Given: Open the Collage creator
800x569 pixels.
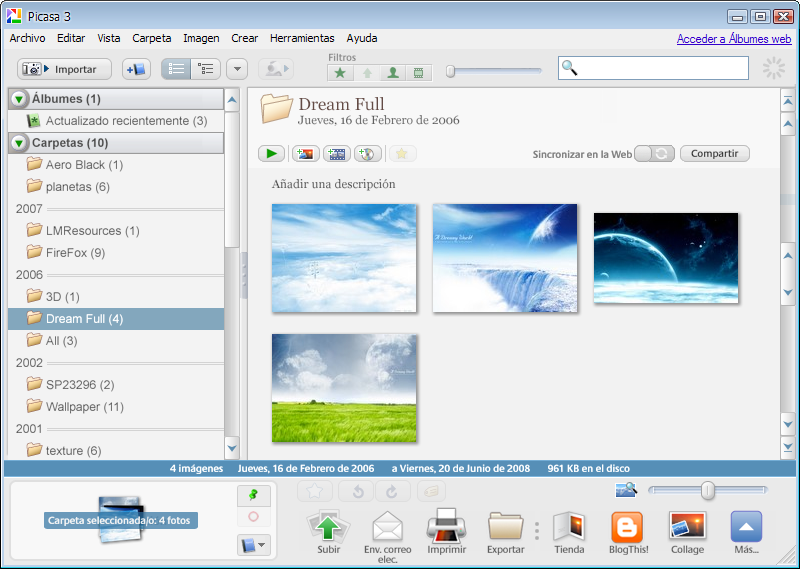Looking at the screenshot, I should click(687, 527).
